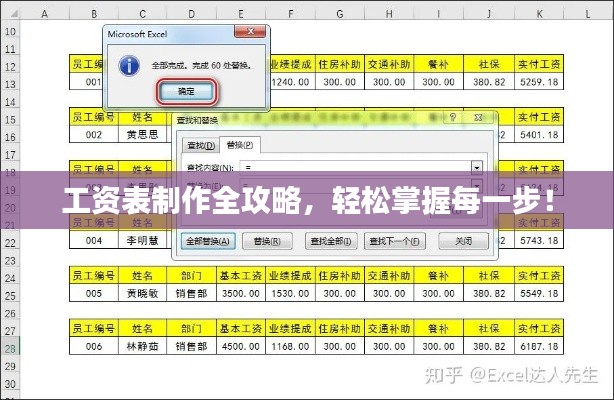This screenshot has width=614, height=400.
Task: Click the 关闭 button in the dialog
Action: (x=463, y=241)
